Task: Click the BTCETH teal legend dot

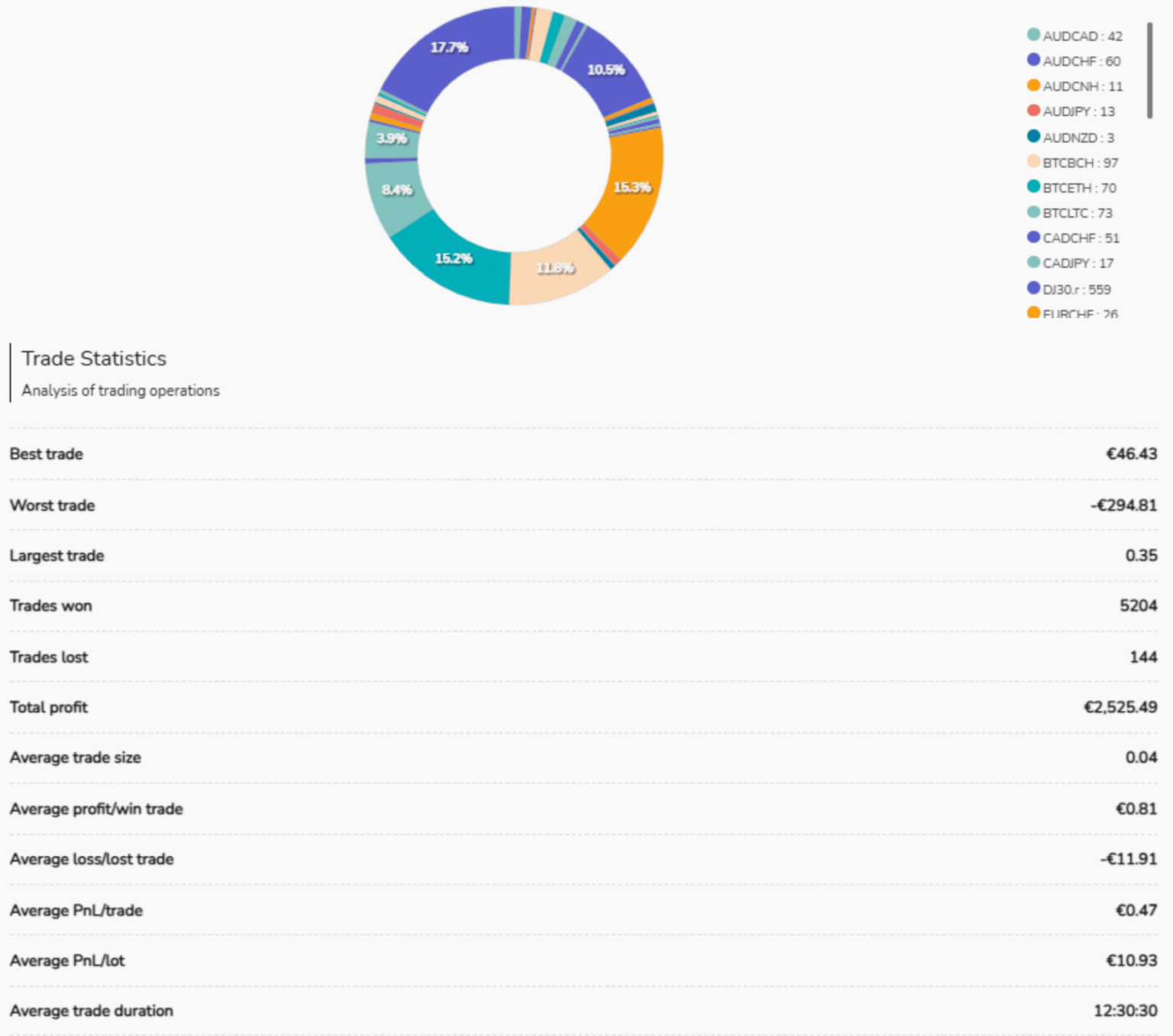Action: click(1035, 187)
